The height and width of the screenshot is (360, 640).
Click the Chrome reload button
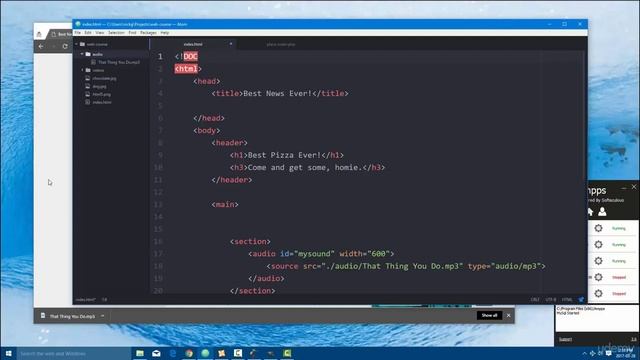tap(65, 46)
